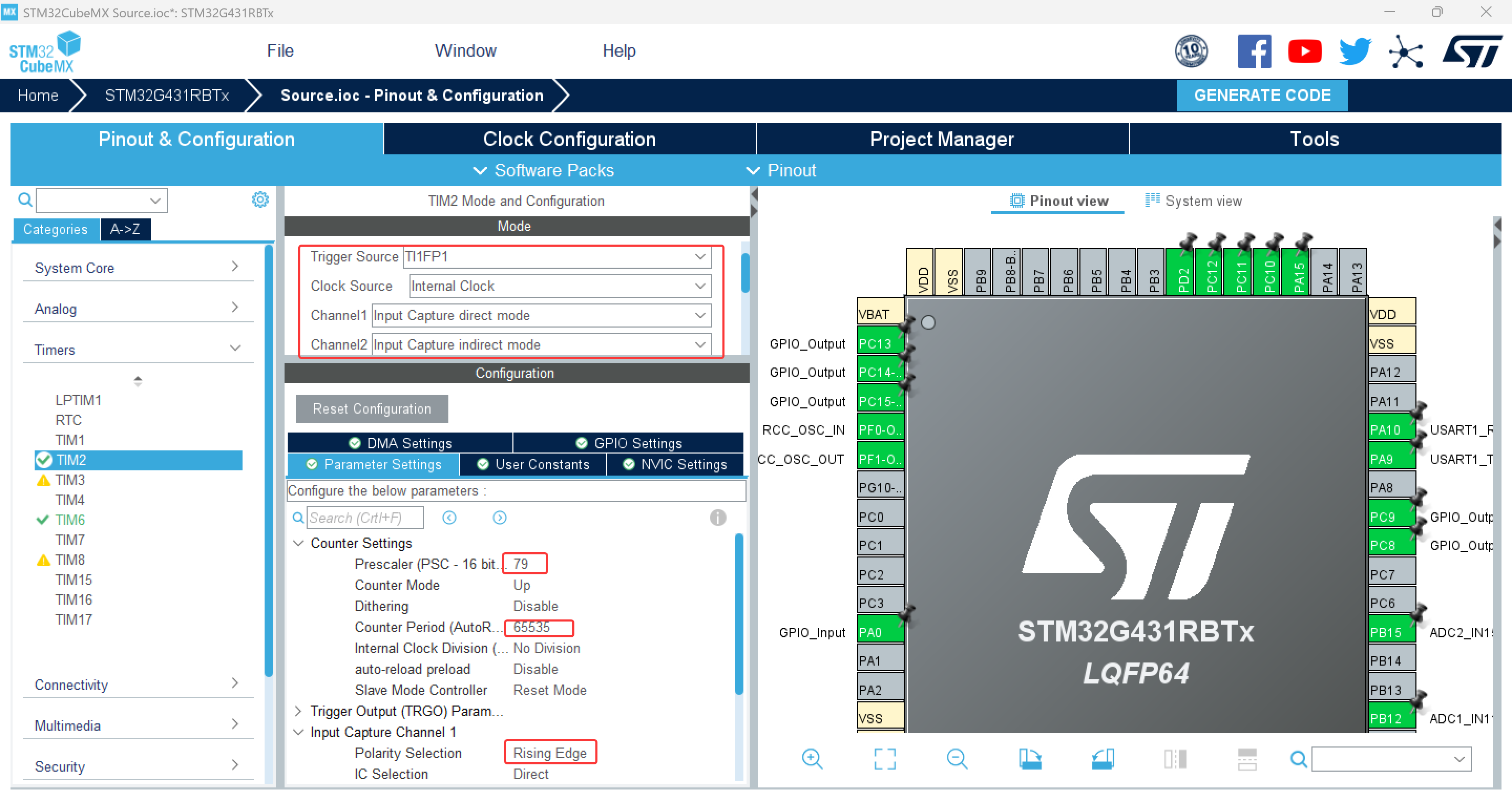Open the YouTube icon link
This screenshot has width=1512, height=800.
[x=1304, y=51]
